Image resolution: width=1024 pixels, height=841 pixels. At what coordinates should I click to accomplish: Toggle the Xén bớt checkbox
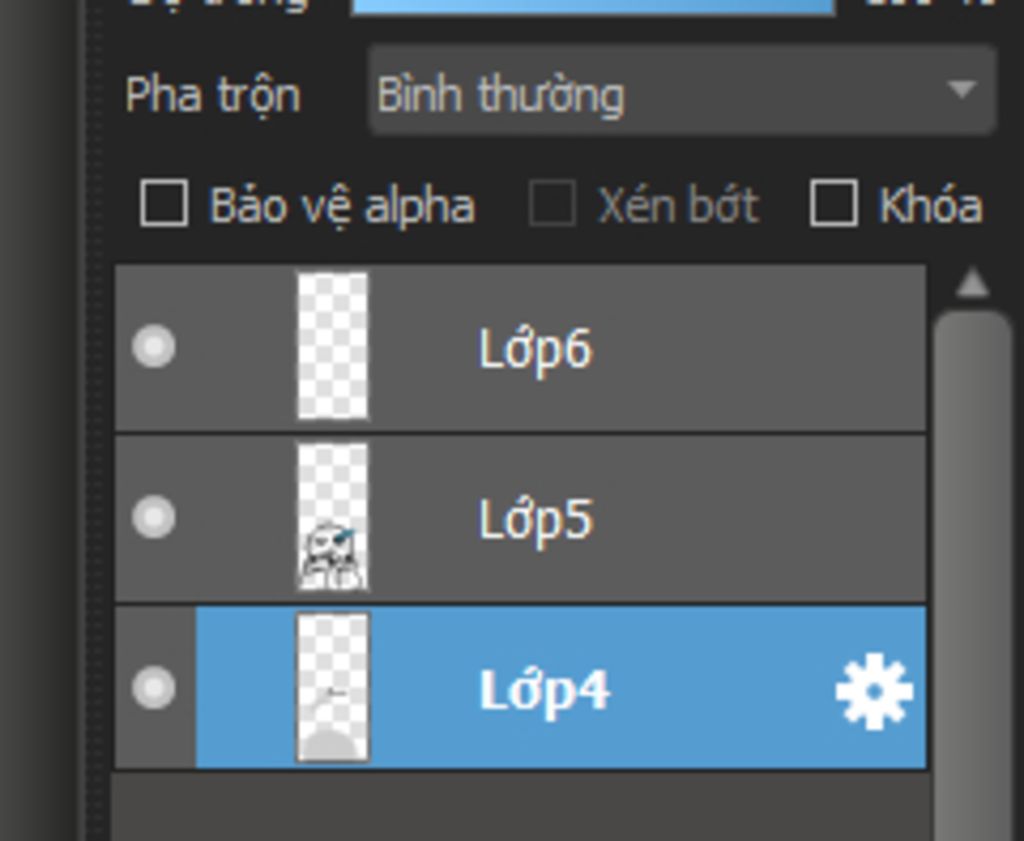pyautogui.click(x=552, y=204)
